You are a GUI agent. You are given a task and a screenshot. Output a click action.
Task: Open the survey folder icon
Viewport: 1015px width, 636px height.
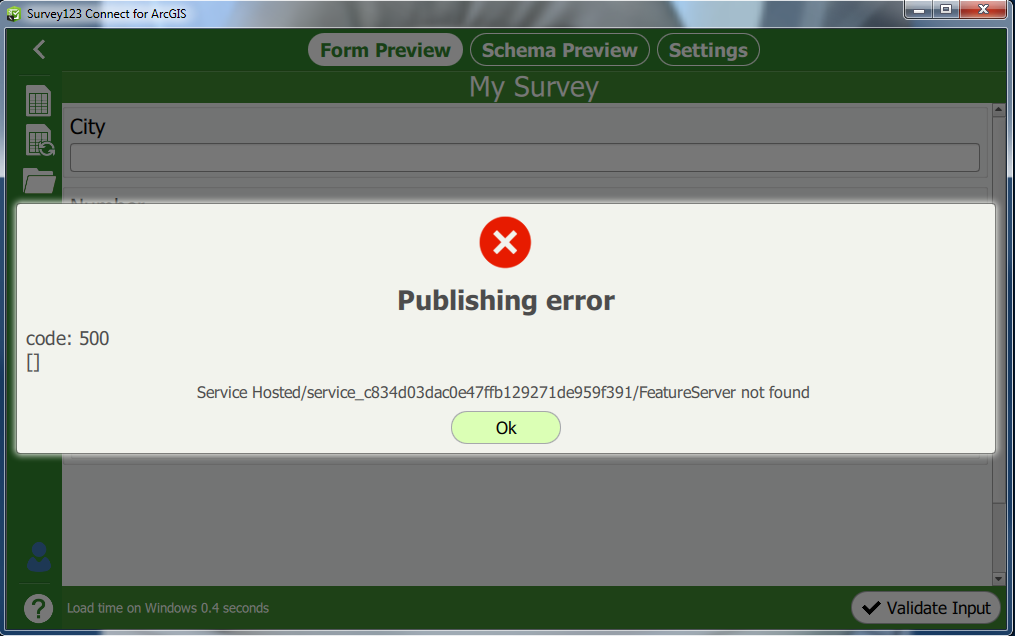pyautogui.click(x=39, y=181)
